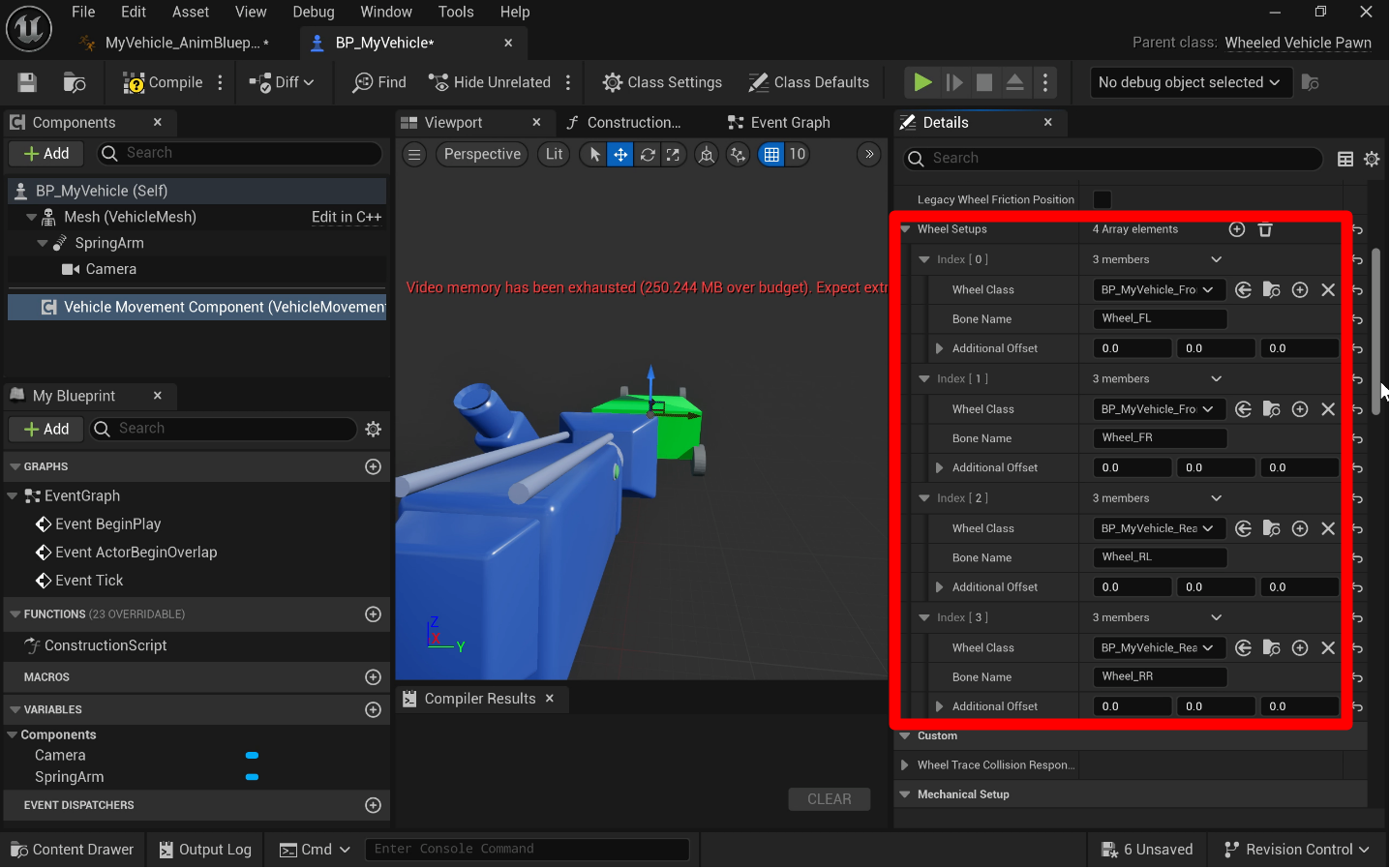Image resolution: width=1390 pixels, height=868 pixels.
Task: Choose the Translate tool in viewport toolbar
Action: [620, 155]
